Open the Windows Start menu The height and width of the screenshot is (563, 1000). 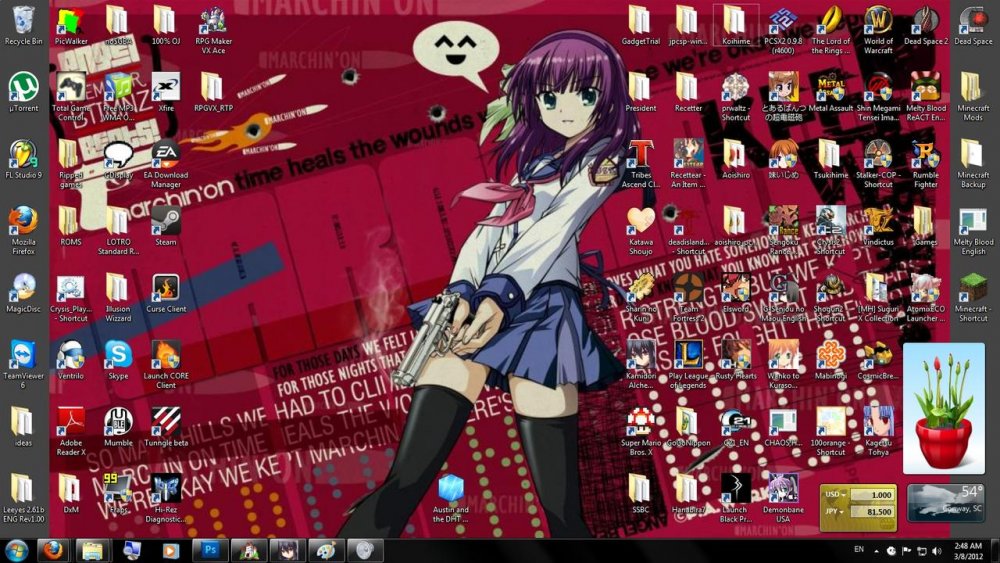pyautogui.click(x=16, y=550)
